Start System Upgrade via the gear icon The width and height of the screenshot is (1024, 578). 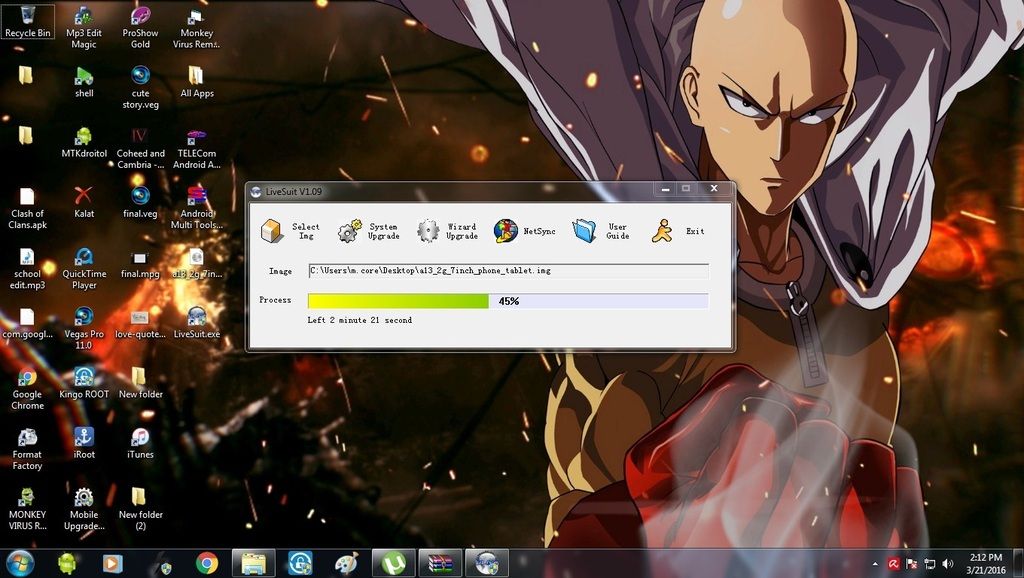pos(349,231)
